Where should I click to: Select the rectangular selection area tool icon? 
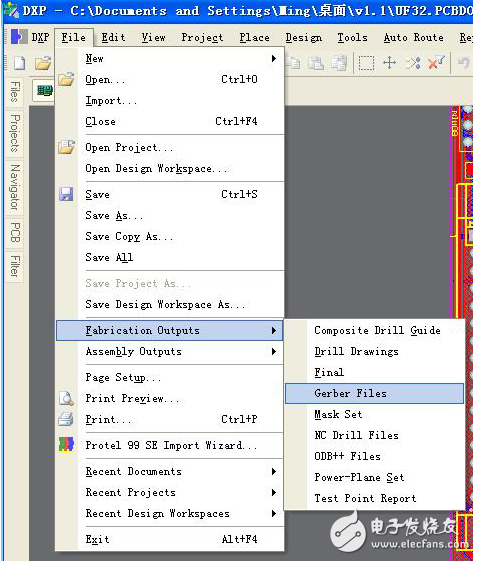(366, 63)
